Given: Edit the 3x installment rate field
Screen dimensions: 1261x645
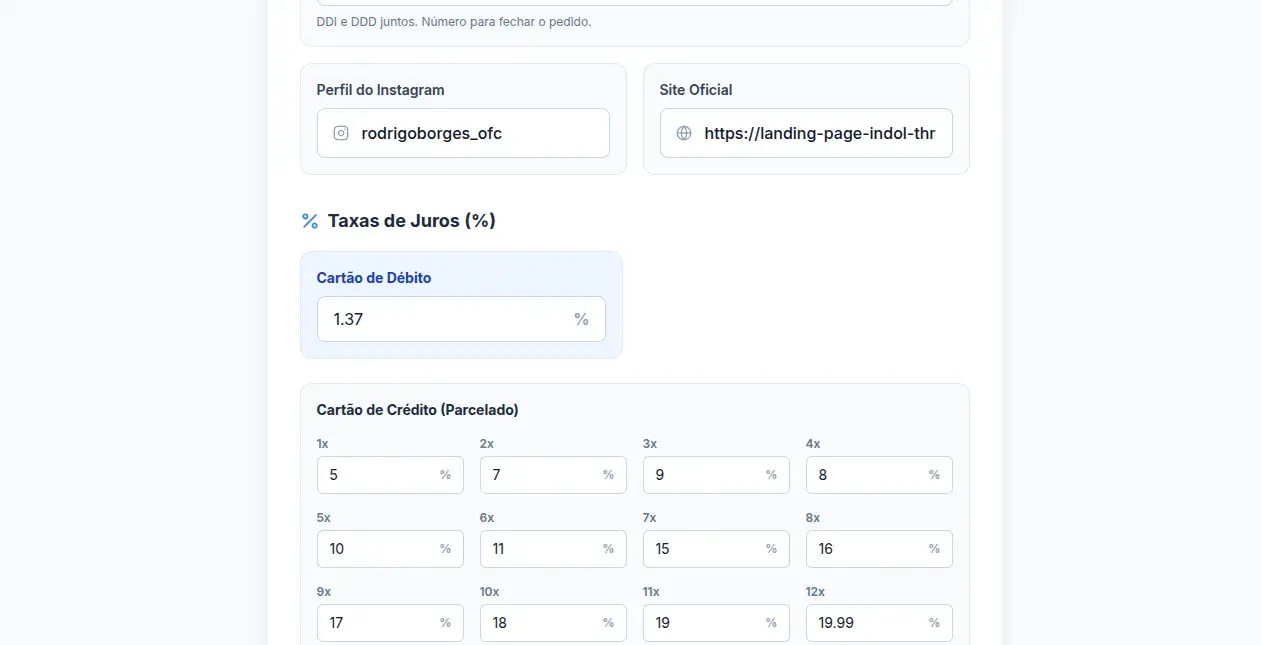Looking at the screenshot, I should pyautogui.click(x=716, y=475).
